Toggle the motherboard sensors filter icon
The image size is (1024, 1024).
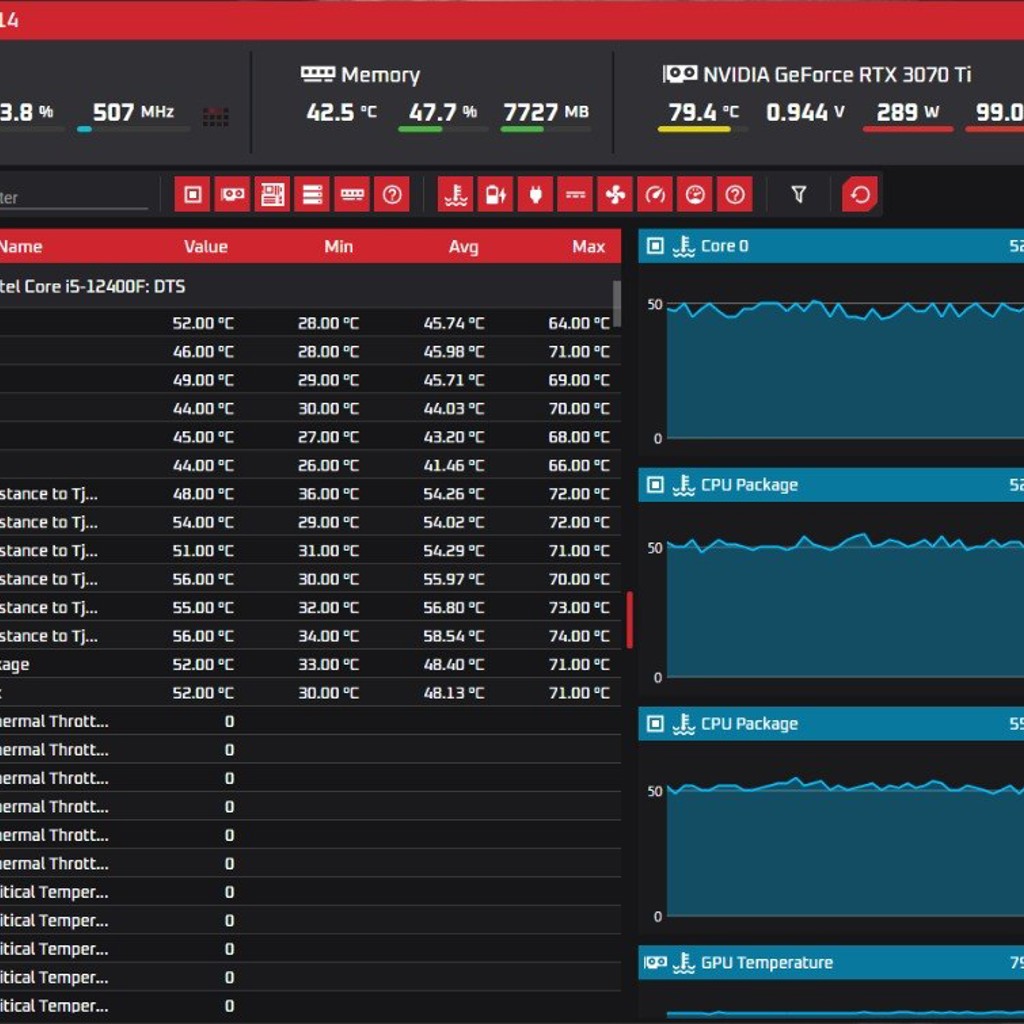tap(272, 194)
